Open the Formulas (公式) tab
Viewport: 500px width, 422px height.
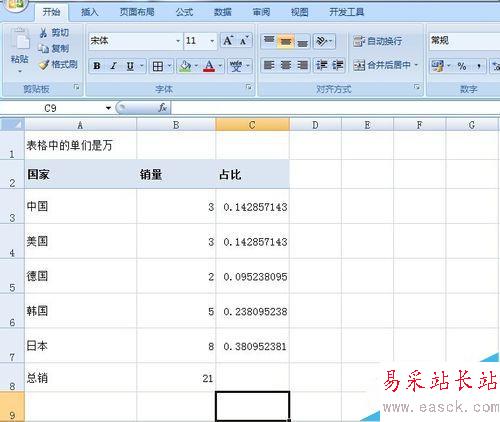184,12
